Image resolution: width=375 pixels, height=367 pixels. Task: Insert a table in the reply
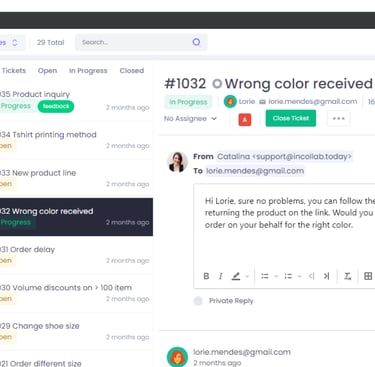368,276
